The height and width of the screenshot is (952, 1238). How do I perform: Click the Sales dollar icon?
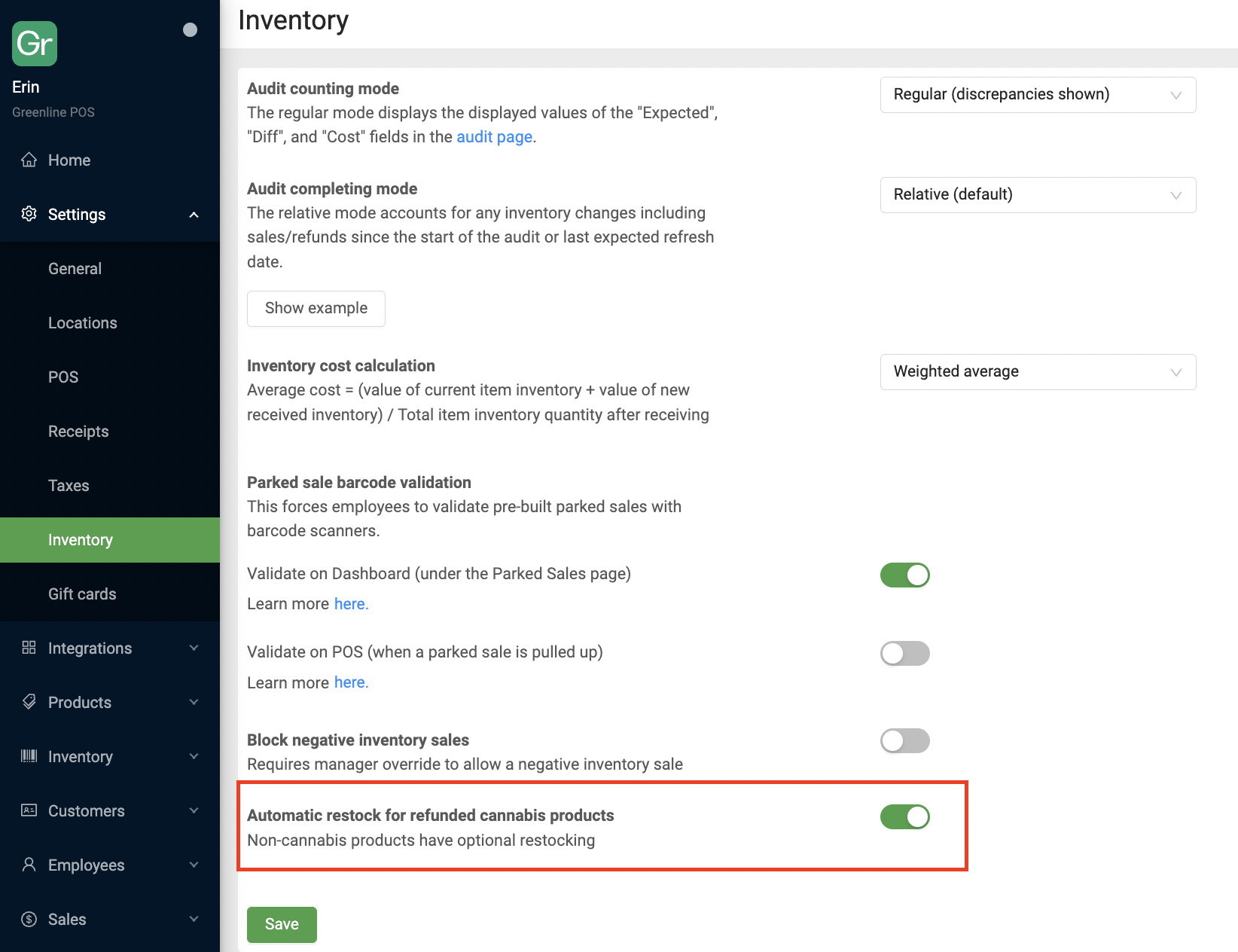29,919
